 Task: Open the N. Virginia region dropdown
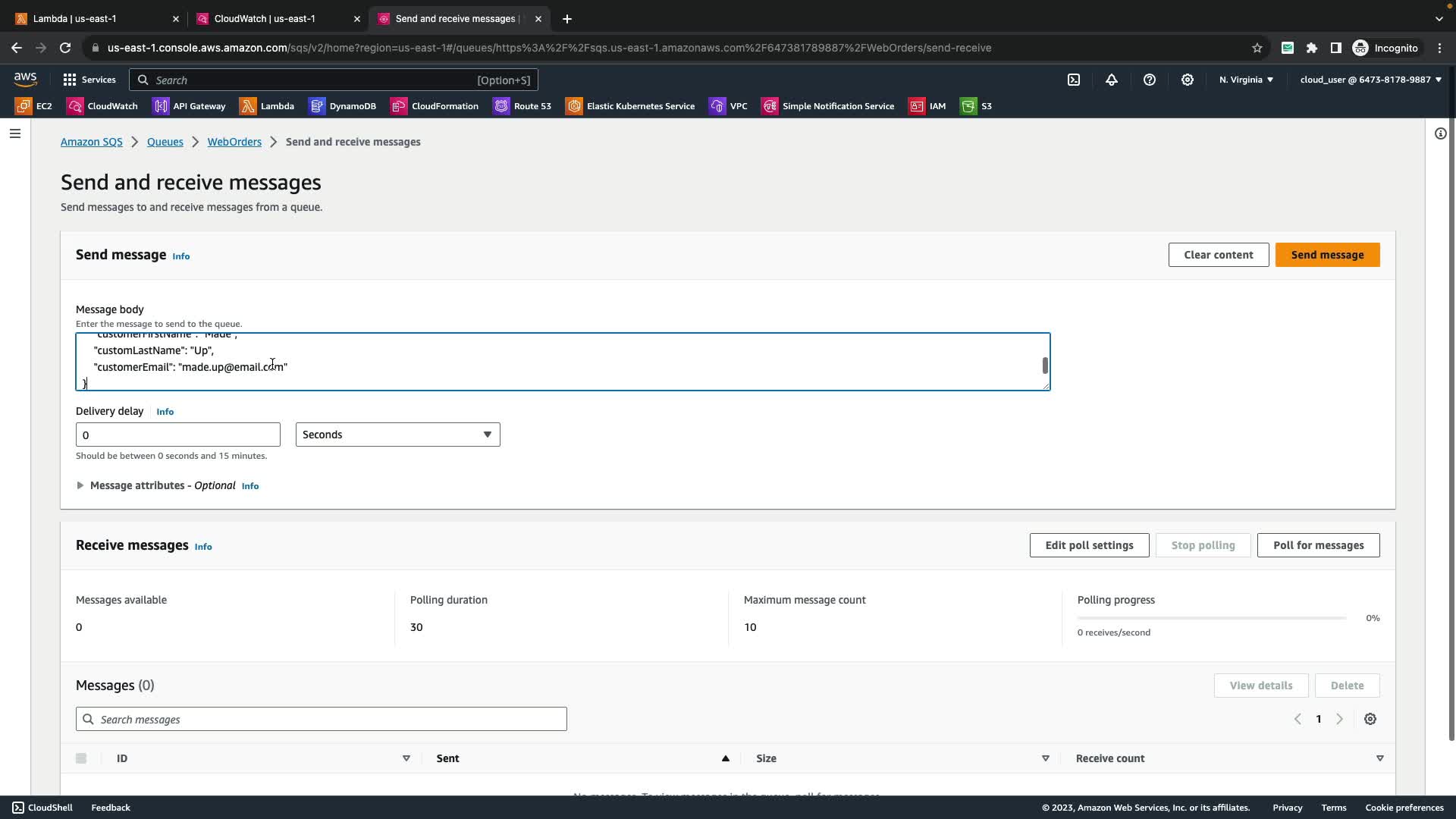[1246, 80]
